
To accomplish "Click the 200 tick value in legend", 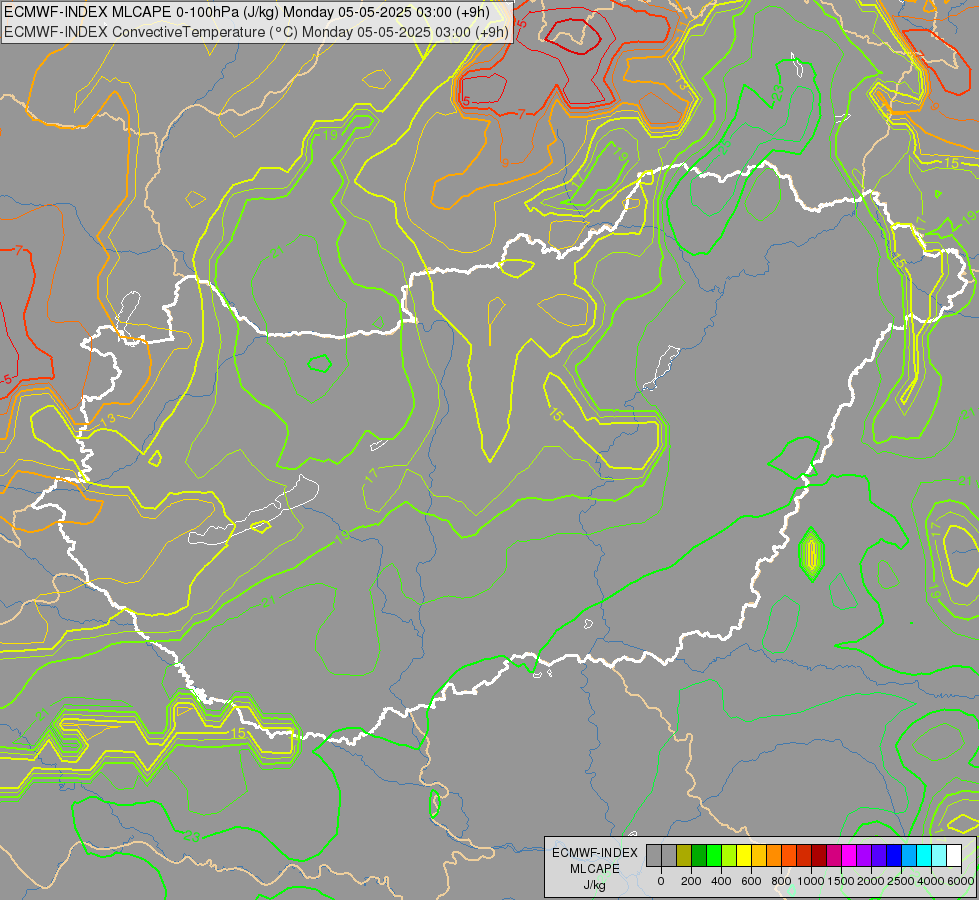I will [691, 881].
